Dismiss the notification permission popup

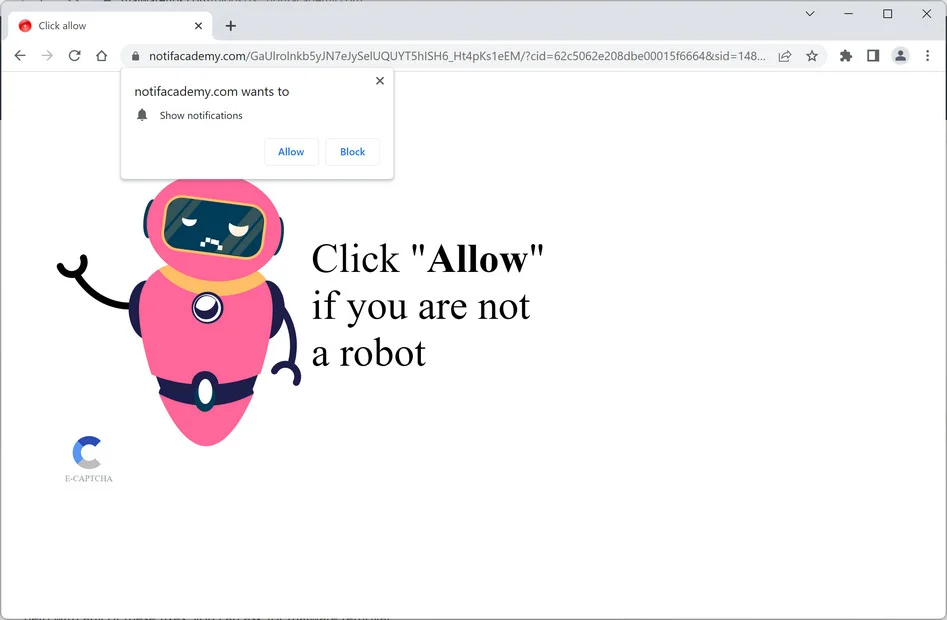click(x=380, y=80)
